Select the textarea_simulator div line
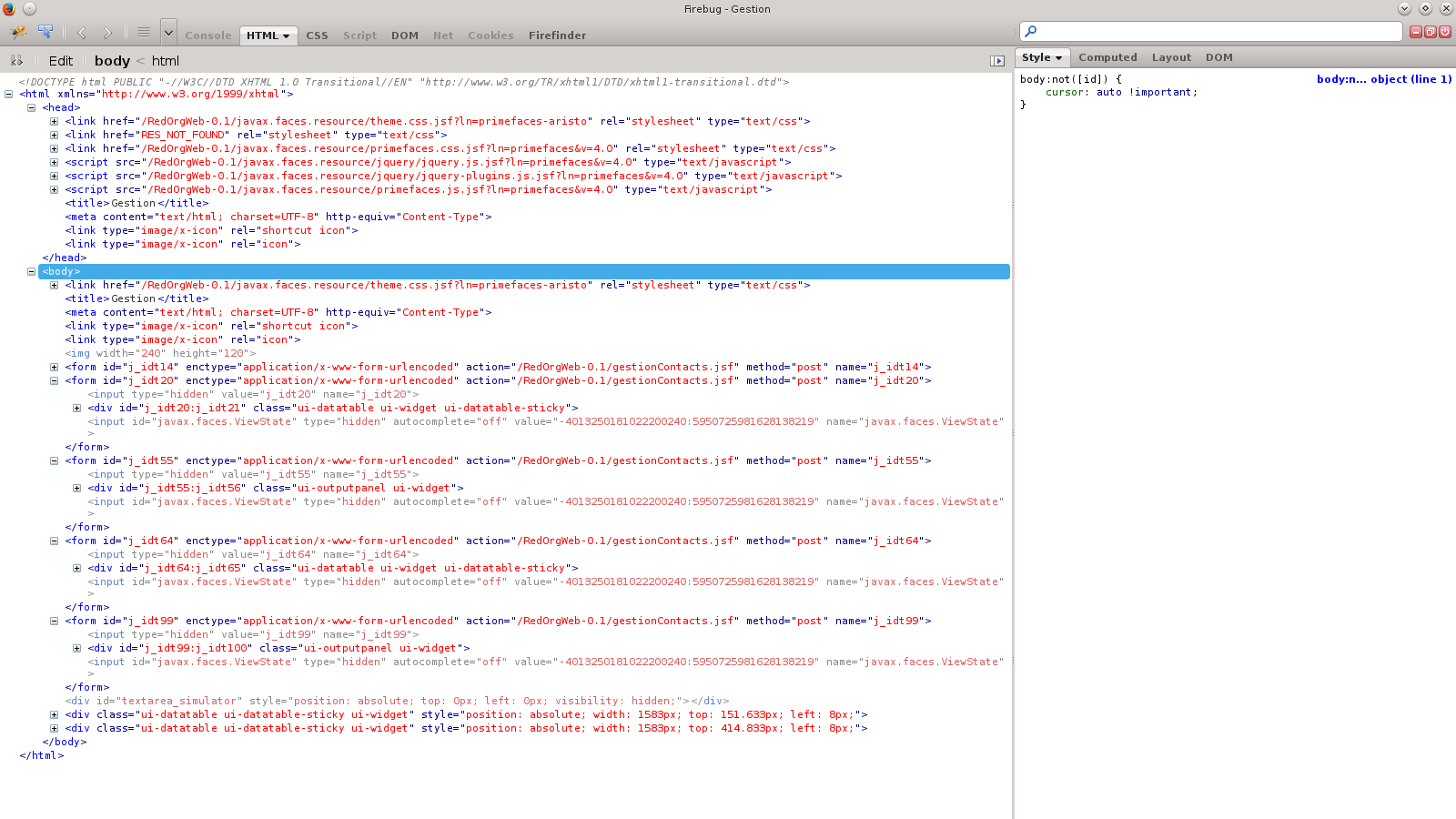Viewport: 1456px width, 819px height. (x=397, y=701)
